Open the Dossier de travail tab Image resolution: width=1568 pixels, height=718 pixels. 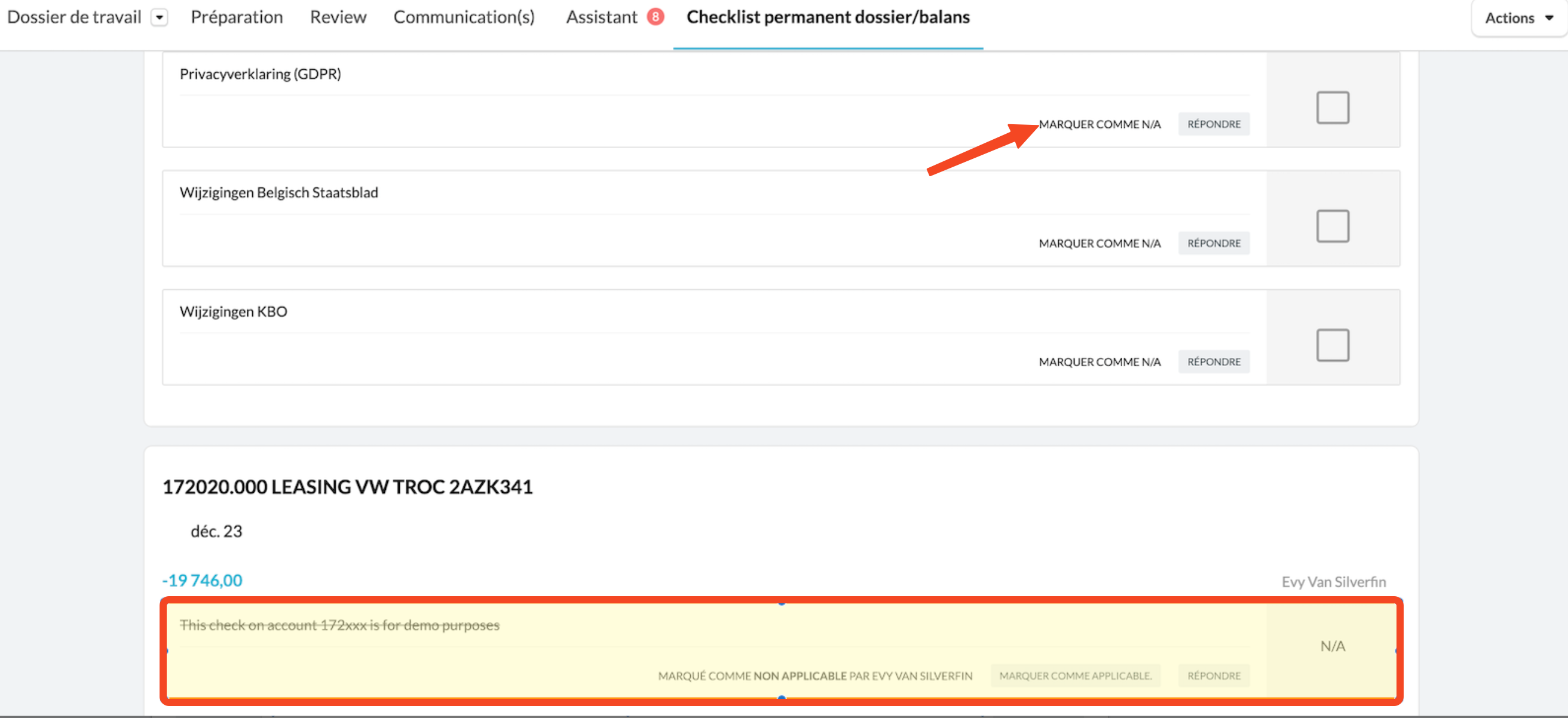pos(73,17)
